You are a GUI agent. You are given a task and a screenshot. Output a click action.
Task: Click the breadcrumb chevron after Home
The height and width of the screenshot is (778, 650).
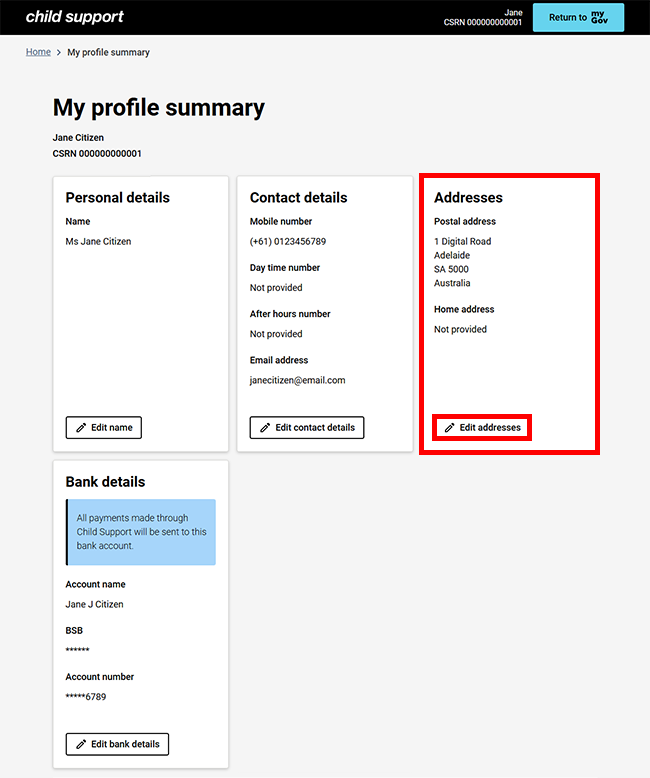coord(59,52)
